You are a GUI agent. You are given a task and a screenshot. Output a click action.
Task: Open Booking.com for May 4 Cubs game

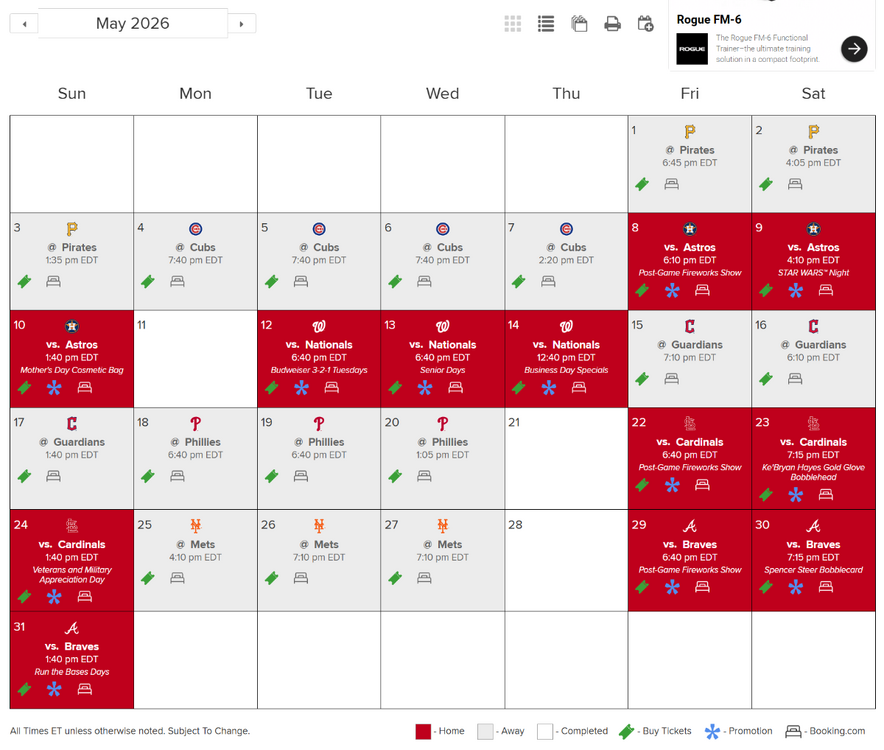pos(177,281)
